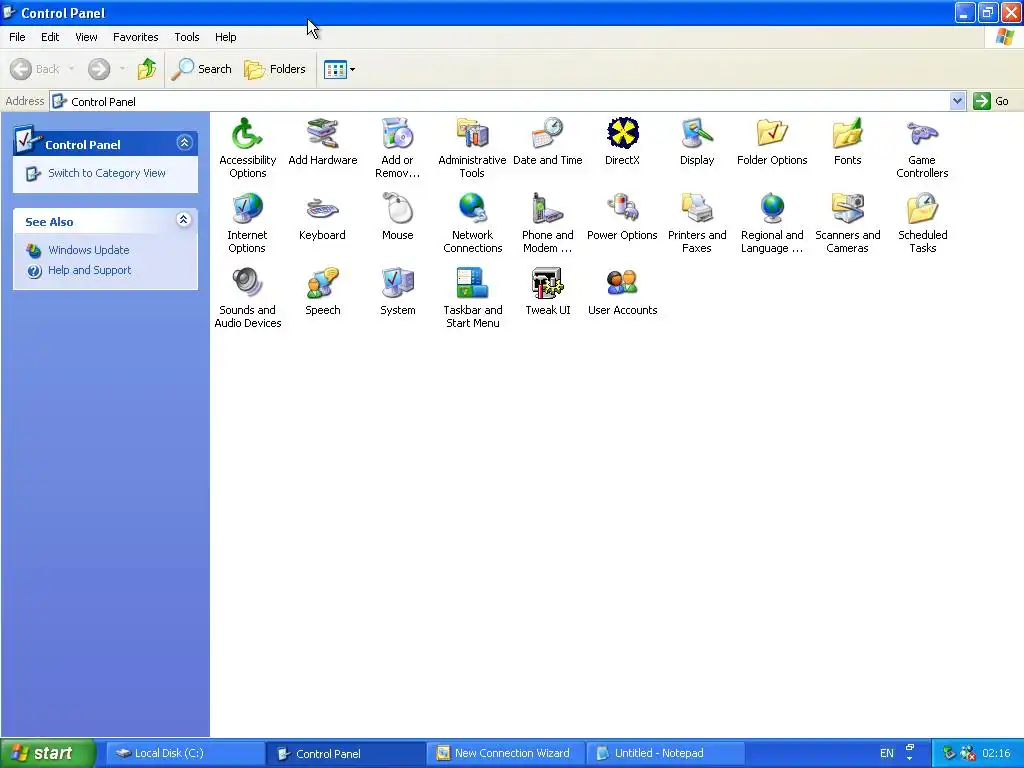This screenshot has width=1024, height=768.
Task: Expand the Address bar dropdown
Action: click(957, 101)
